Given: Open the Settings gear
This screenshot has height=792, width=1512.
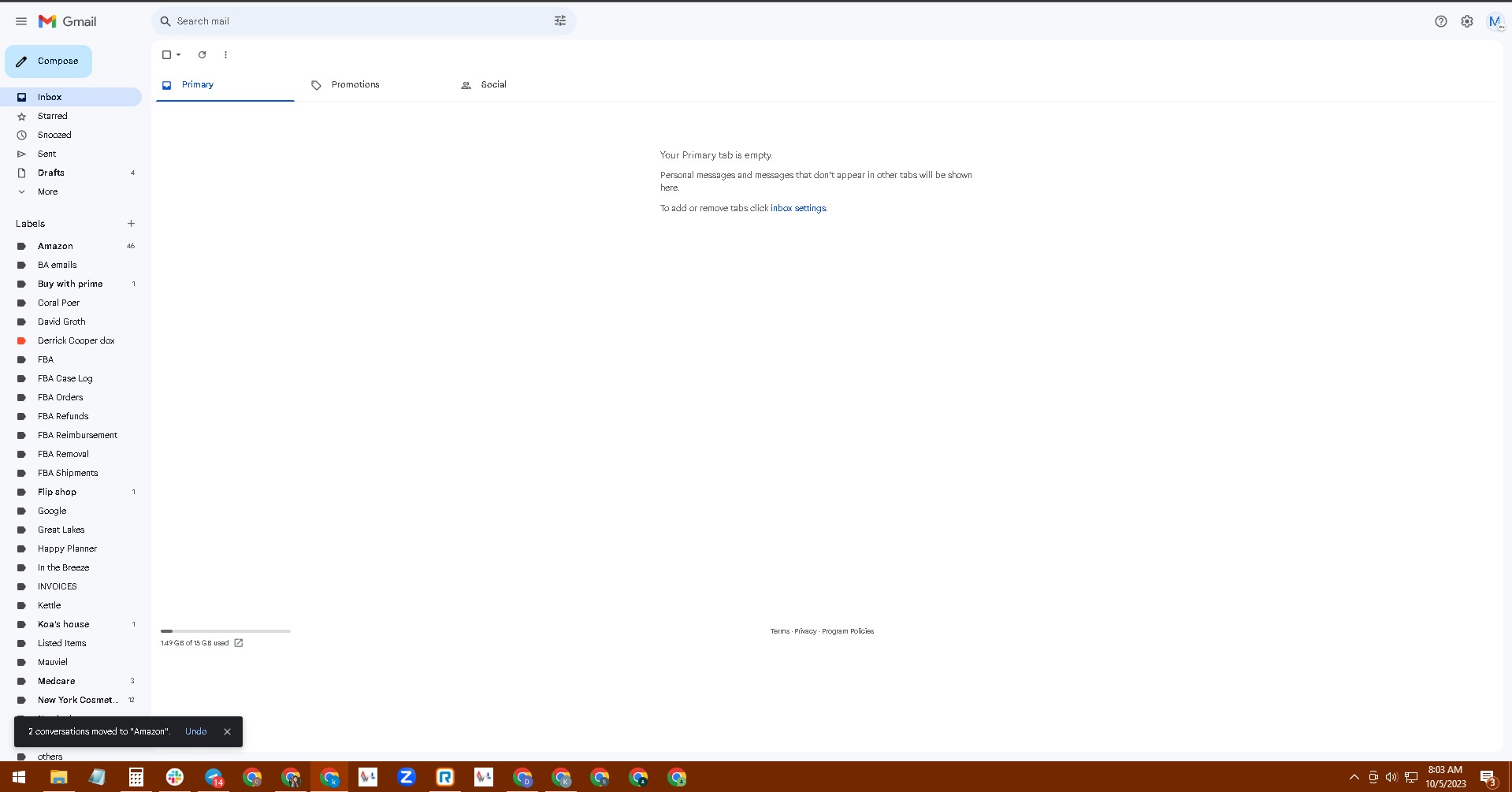Looking at the screenshot, I should click(1467, 21).
